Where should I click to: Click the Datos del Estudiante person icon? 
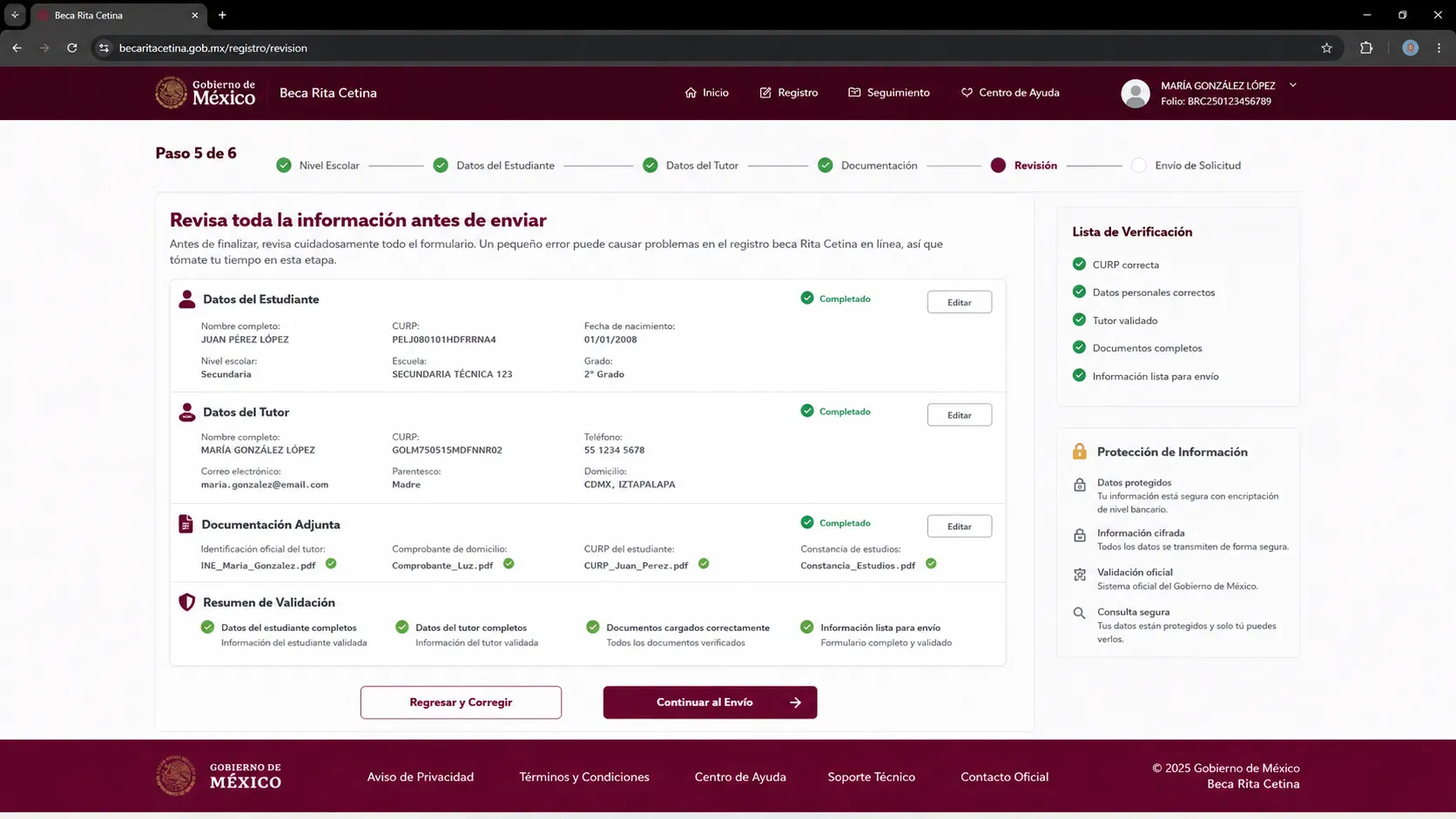coord(186,299)
